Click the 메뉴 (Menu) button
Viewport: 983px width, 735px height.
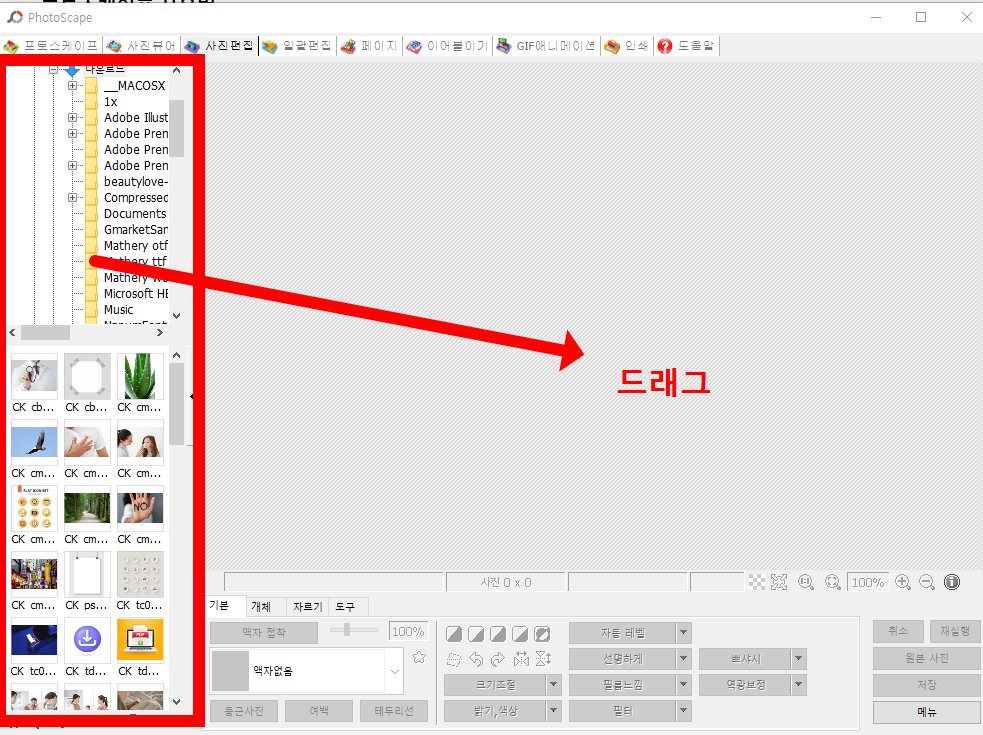[x=926, y=711]
